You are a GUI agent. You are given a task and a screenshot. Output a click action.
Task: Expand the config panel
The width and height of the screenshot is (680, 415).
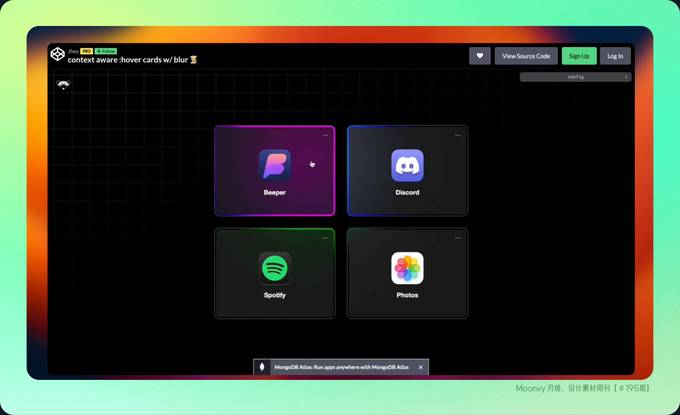575,77
